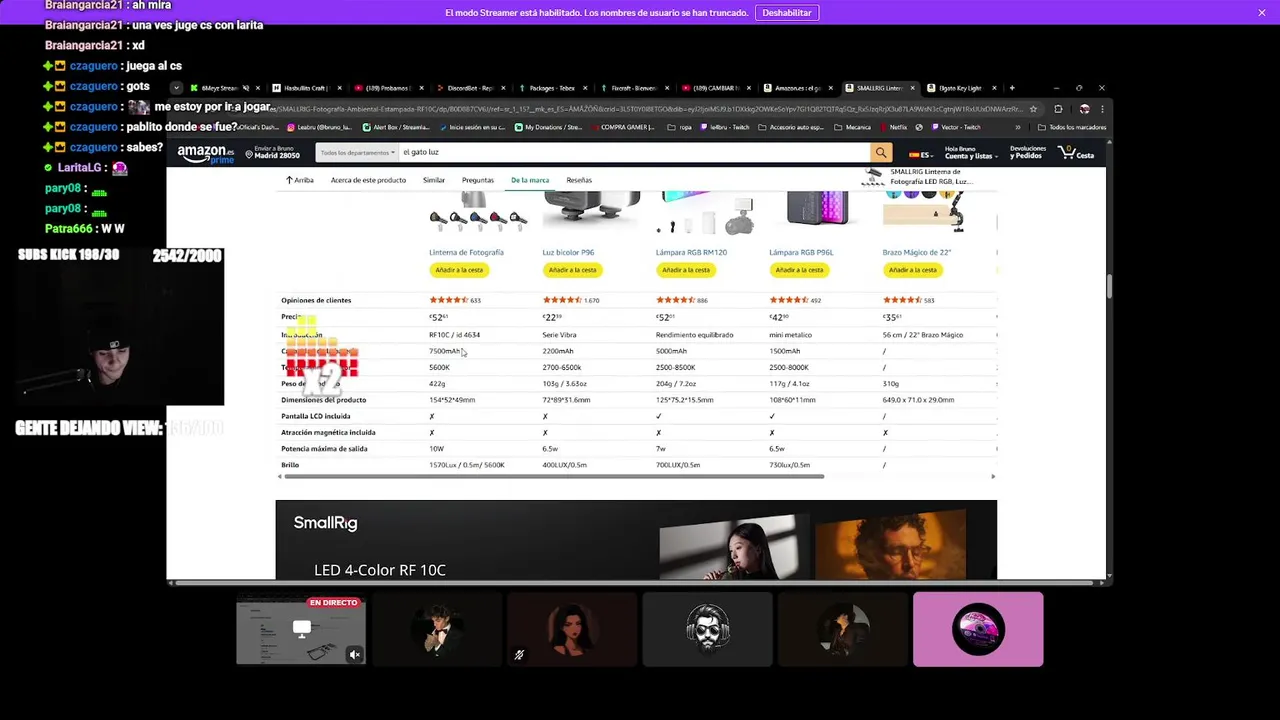Jump to top with 'Arriba' arrow
Image resolution: width=1280 pixels, height=720 pixels.
coord(299,180)
